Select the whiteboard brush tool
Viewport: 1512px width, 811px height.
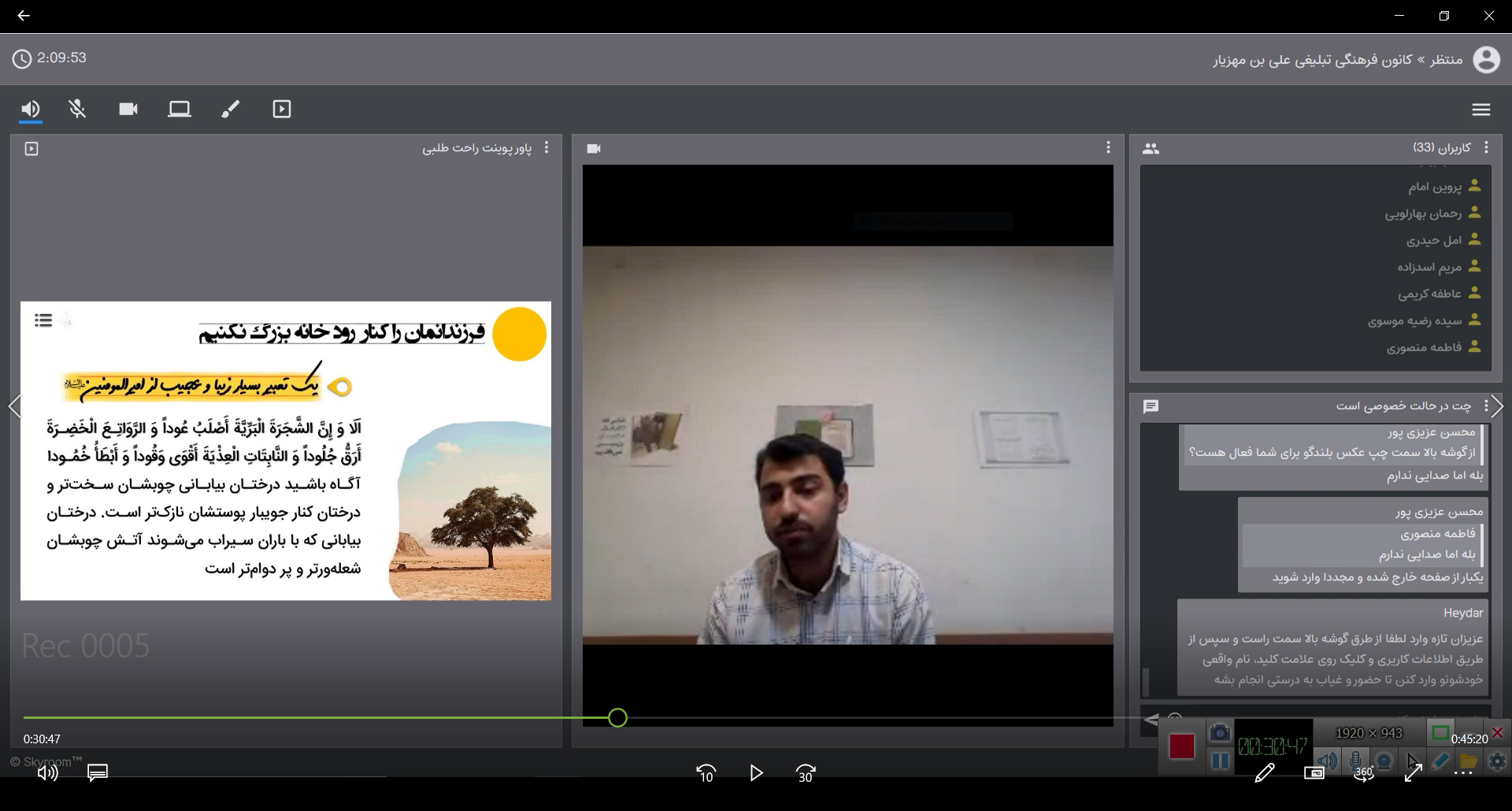pos(230,109)
